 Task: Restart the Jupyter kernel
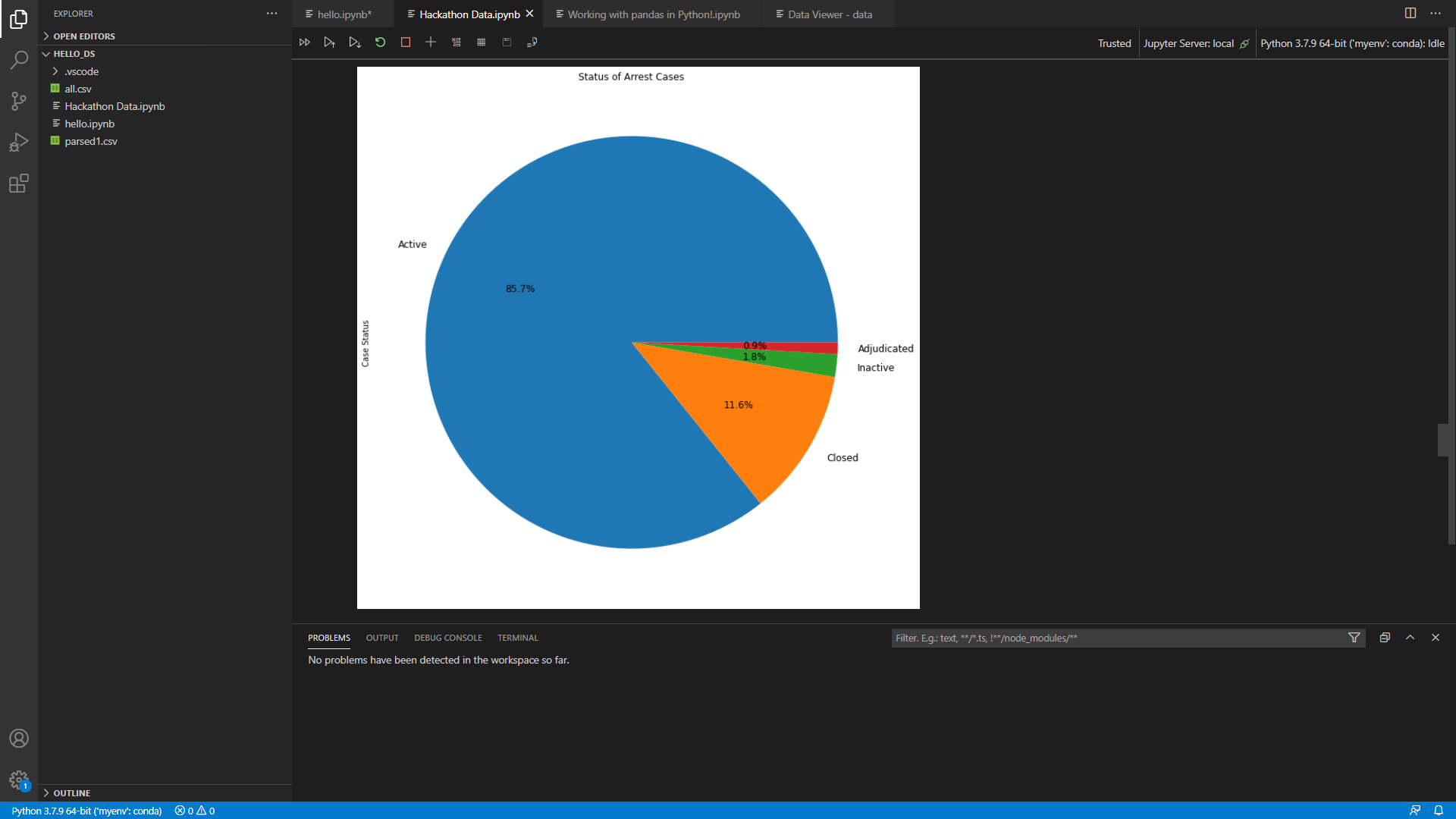click(x=380, y=42)
